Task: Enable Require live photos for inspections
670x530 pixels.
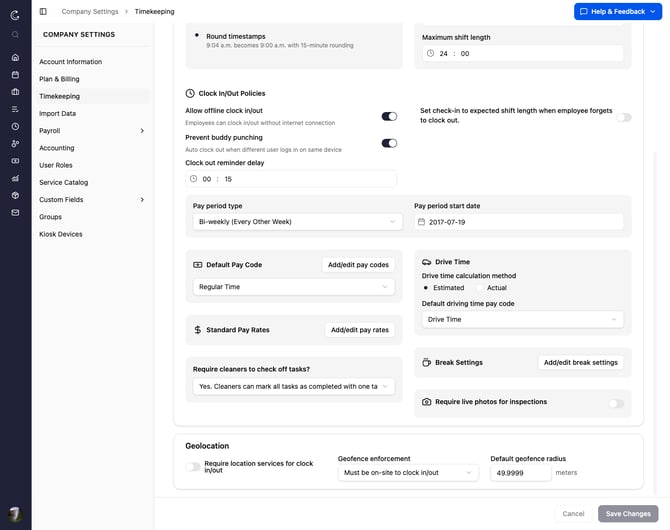Action: pyautogui.click(x=616, y=403)
